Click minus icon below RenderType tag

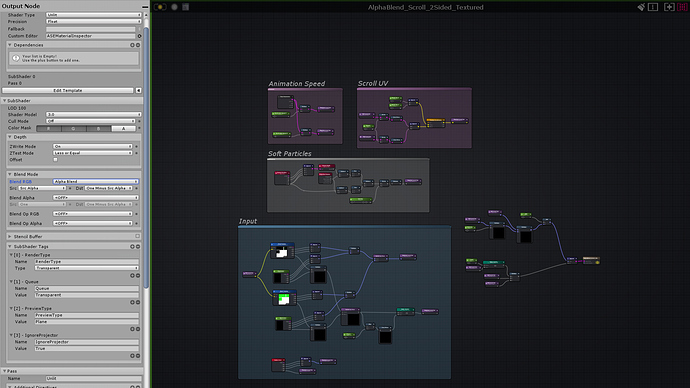[138, 276]
